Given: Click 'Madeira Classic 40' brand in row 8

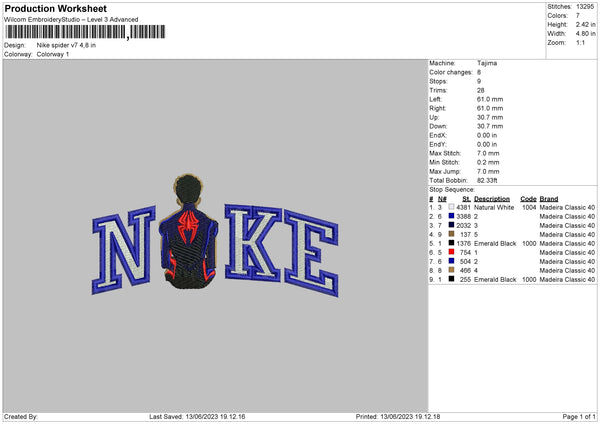Looking at the screenshot, I should click(567, 270).
